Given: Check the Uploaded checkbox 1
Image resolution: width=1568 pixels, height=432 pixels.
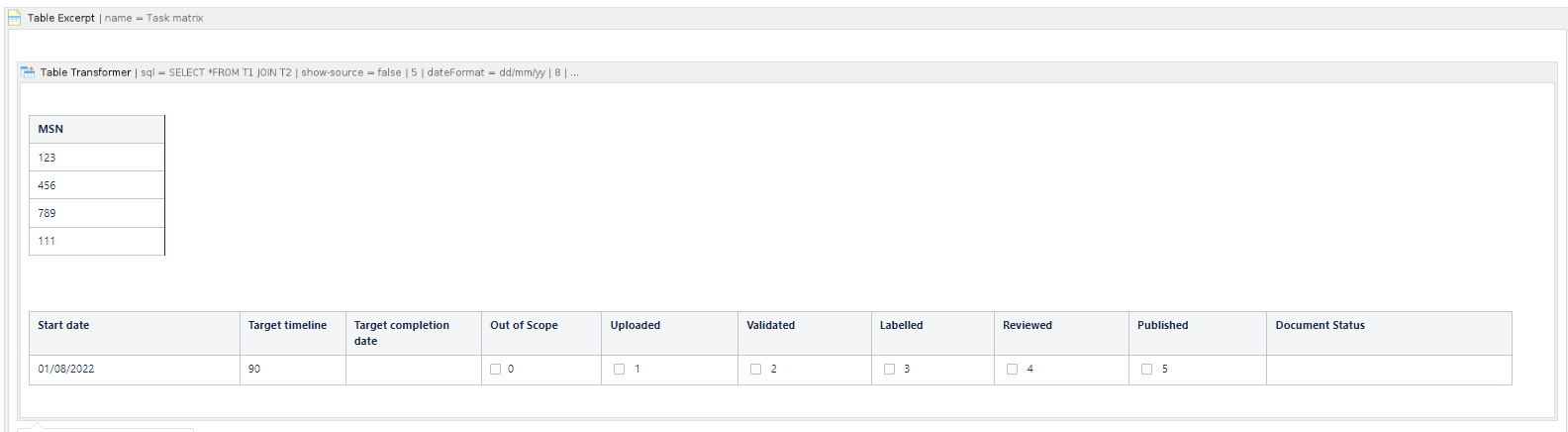Looking at the screenshot, I should click(620, 370).
